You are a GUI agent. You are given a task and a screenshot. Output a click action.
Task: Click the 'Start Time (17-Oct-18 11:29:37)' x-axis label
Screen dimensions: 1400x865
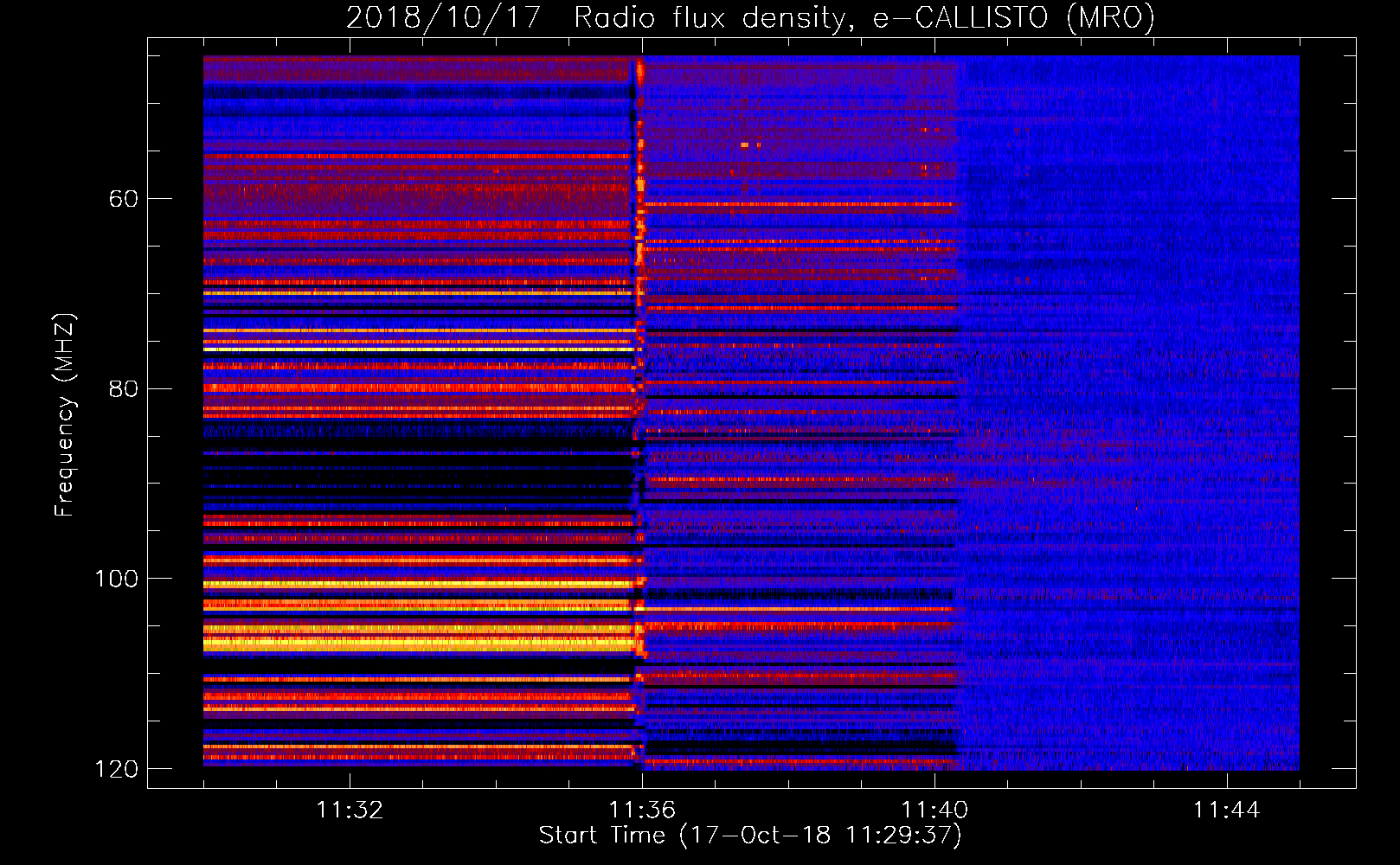[750, 835]
